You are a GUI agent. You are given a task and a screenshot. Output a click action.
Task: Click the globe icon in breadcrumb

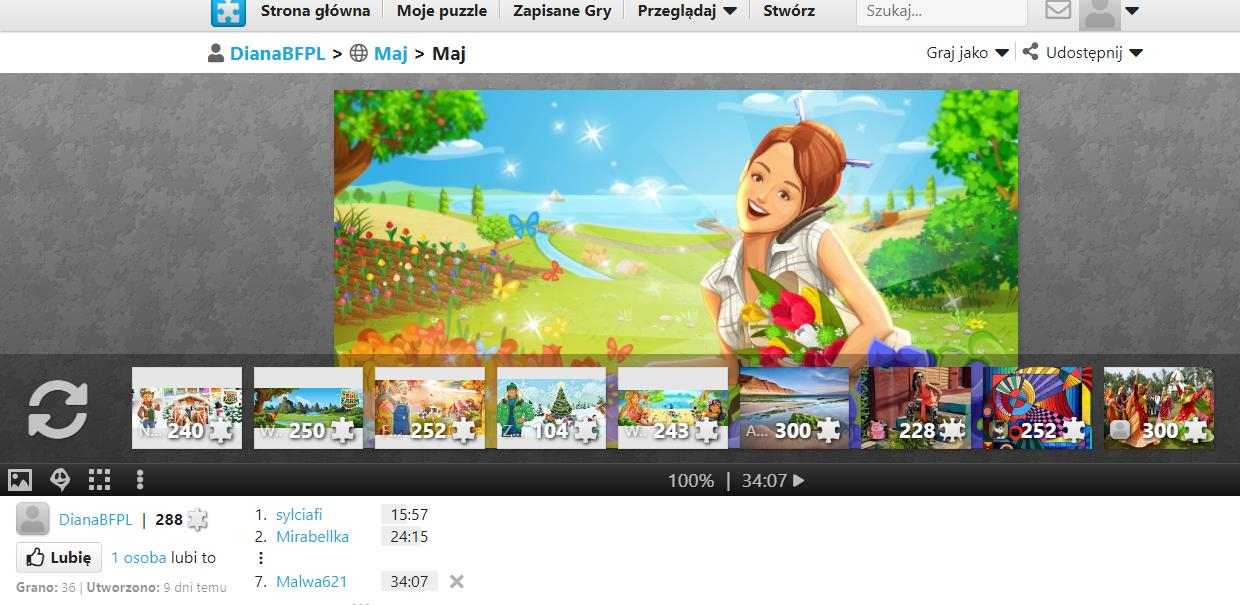pos(359,54)
